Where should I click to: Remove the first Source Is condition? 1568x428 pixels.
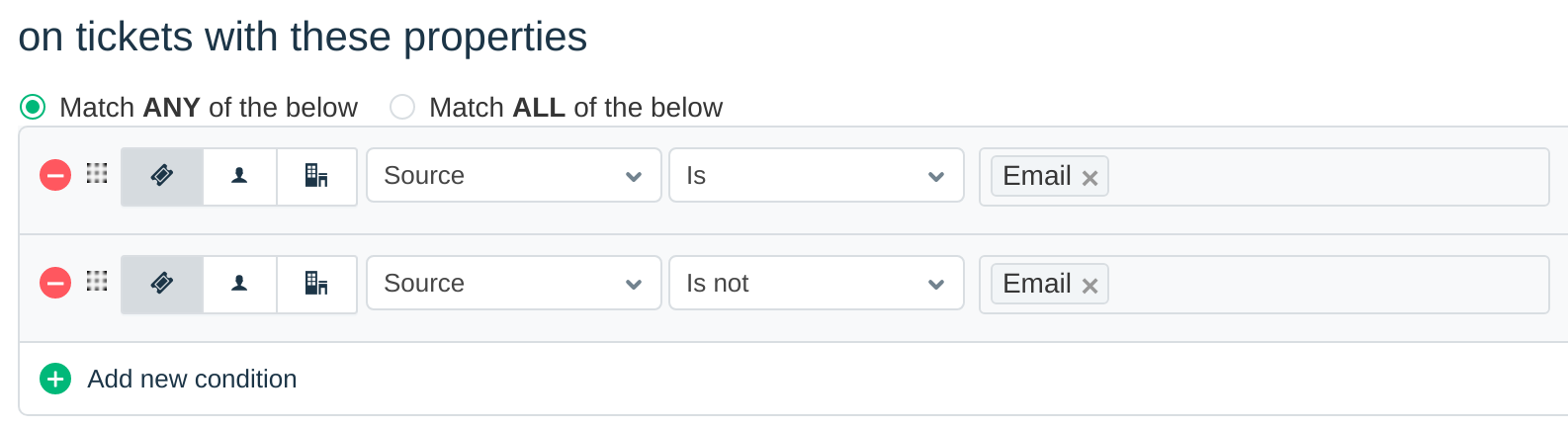pos(55,176)
